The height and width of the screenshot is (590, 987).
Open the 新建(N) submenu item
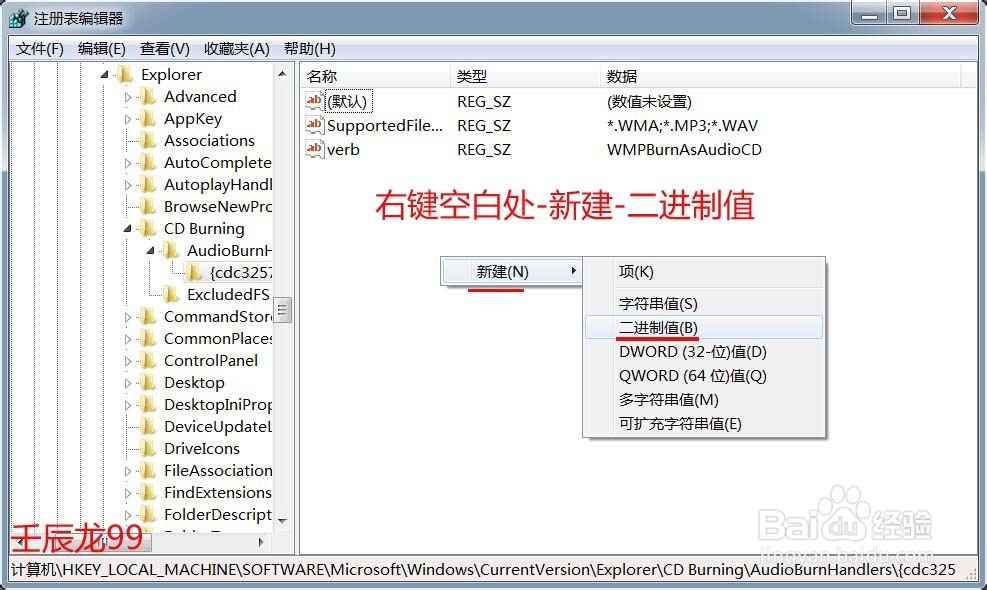click(510, 271)
